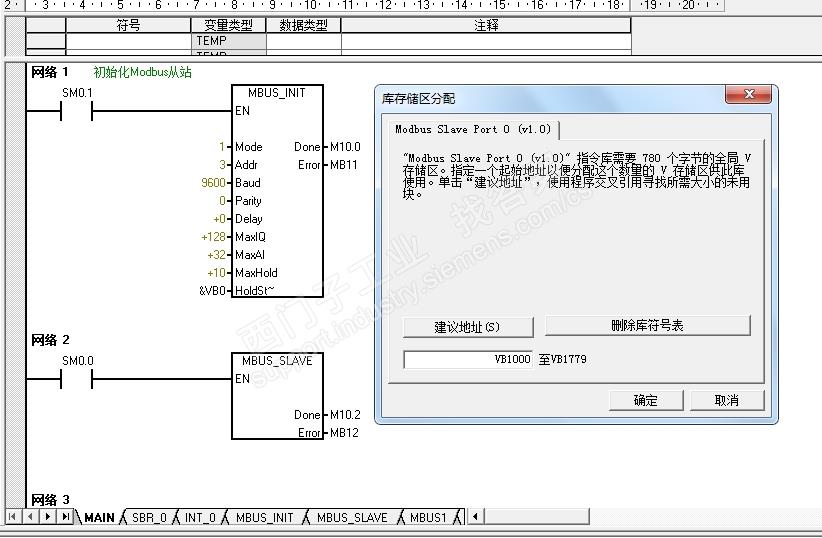This screenshot has height=538, width=822.
Task: Click the 变量类型 column header
Action: (x=229, y=25)
